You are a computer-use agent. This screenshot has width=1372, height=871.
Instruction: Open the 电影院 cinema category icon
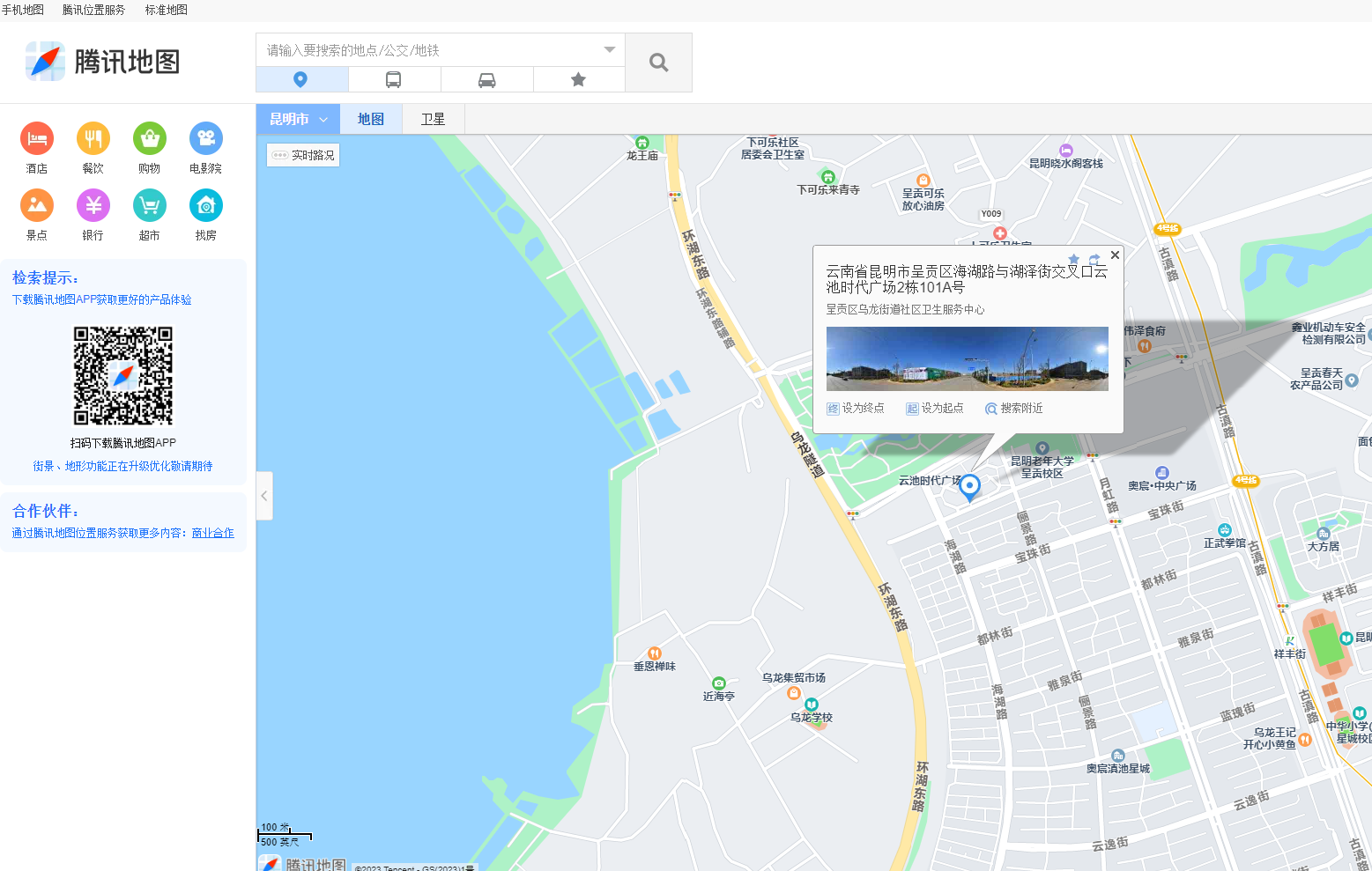206,138
